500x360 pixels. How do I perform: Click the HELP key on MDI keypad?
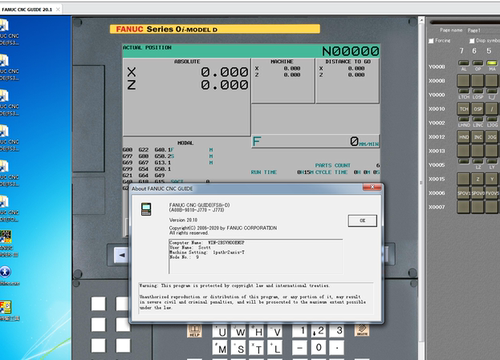coord(195,331)
